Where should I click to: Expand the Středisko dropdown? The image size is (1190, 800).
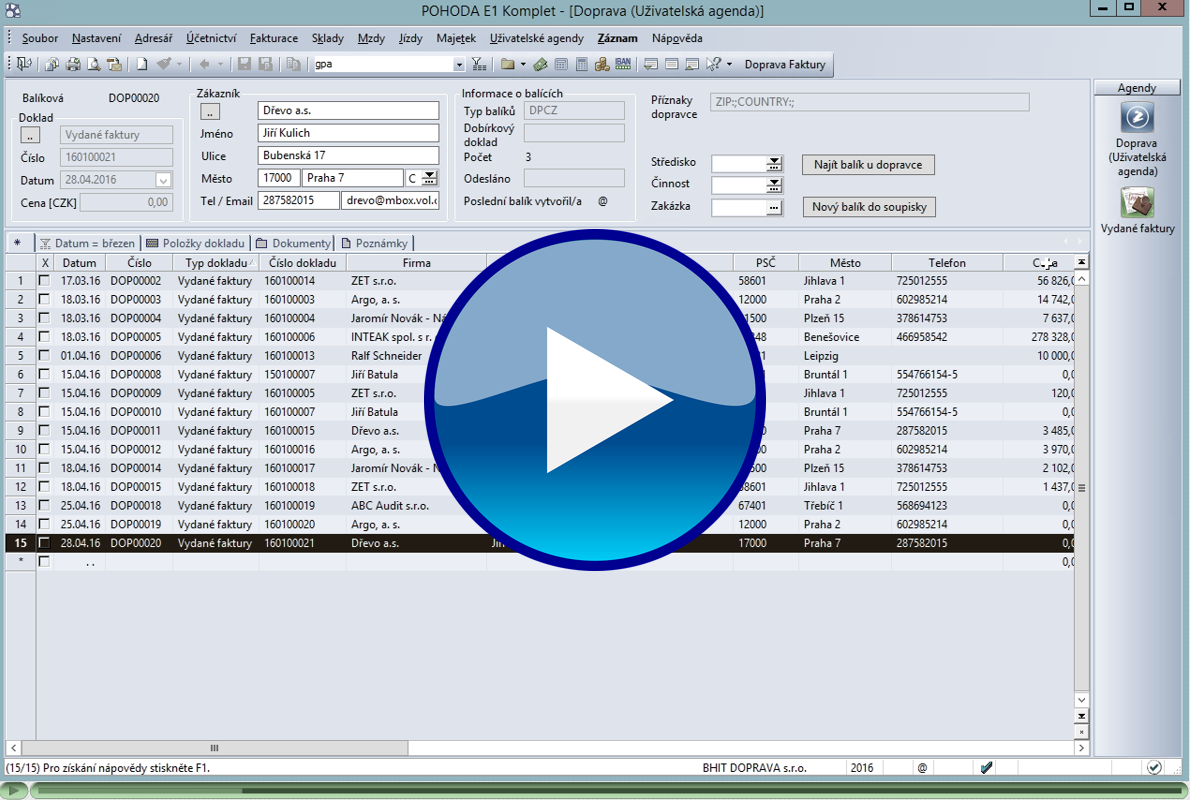coord(773,163)
